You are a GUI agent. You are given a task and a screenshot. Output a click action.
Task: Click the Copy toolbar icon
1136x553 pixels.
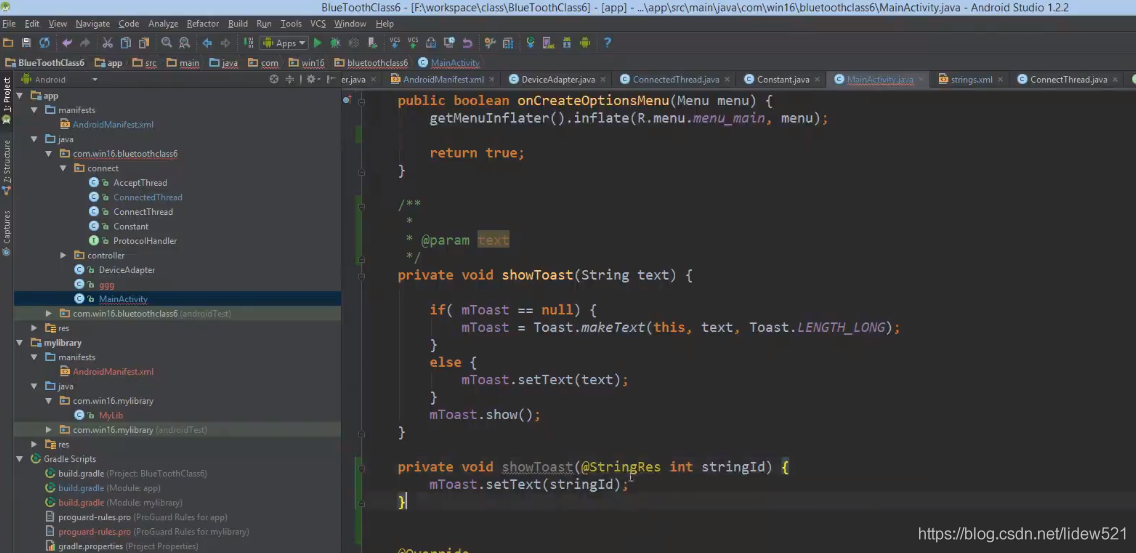[125, 43]
